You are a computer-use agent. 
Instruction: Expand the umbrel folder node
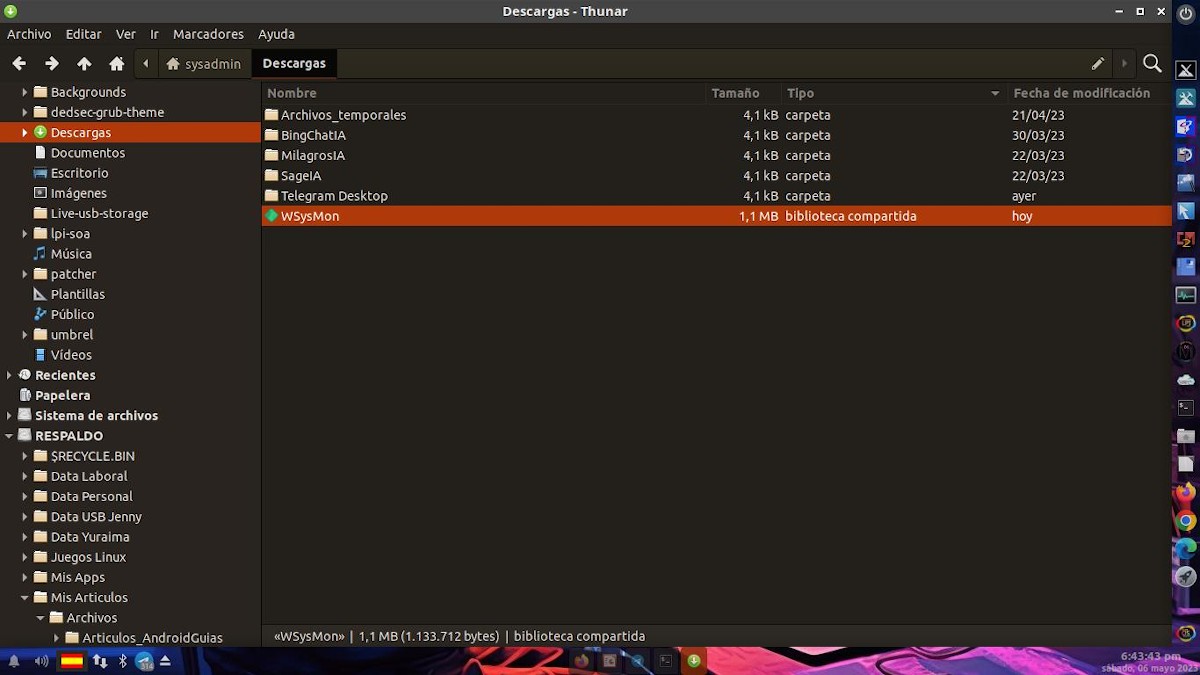(x=25, y=334)
